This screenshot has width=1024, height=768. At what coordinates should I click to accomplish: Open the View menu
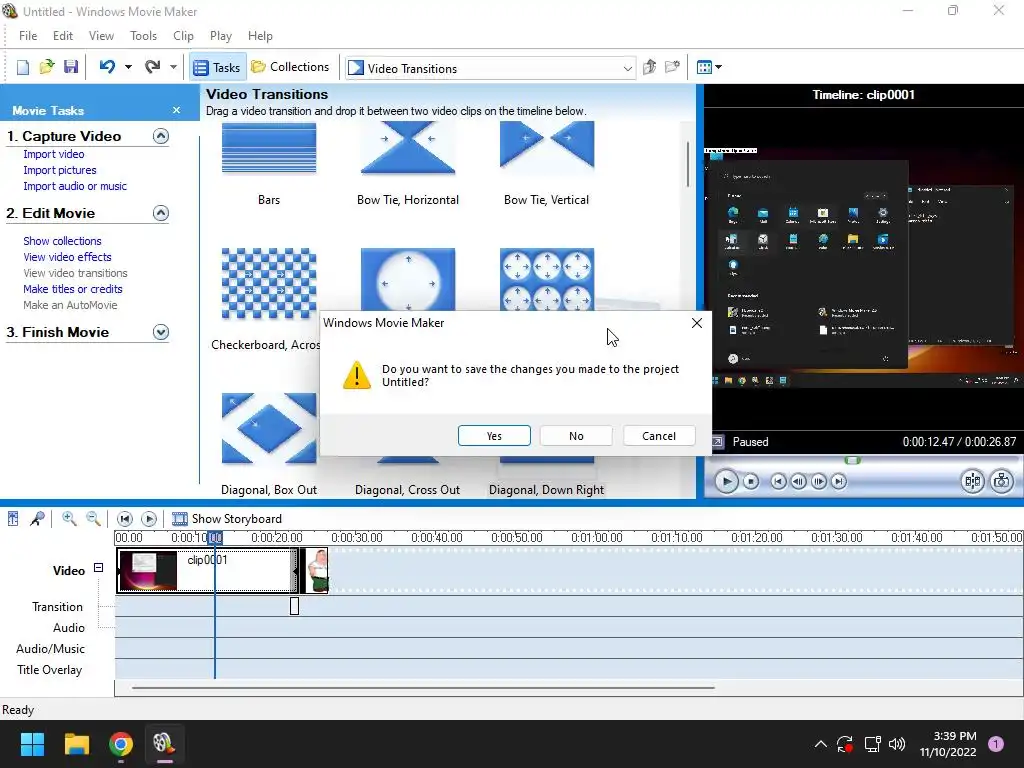(x=101, y=36)
